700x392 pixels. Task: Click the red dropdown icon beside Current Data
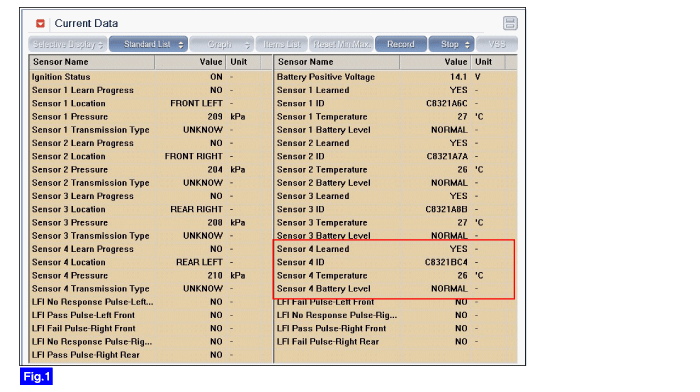pos(40,23)
